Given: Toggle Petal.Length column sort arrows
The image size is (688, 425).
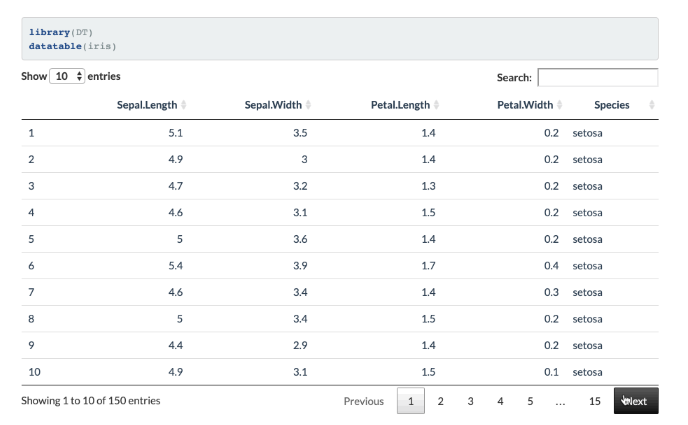Looking at the screenshot, I should [x=436, y=105].
